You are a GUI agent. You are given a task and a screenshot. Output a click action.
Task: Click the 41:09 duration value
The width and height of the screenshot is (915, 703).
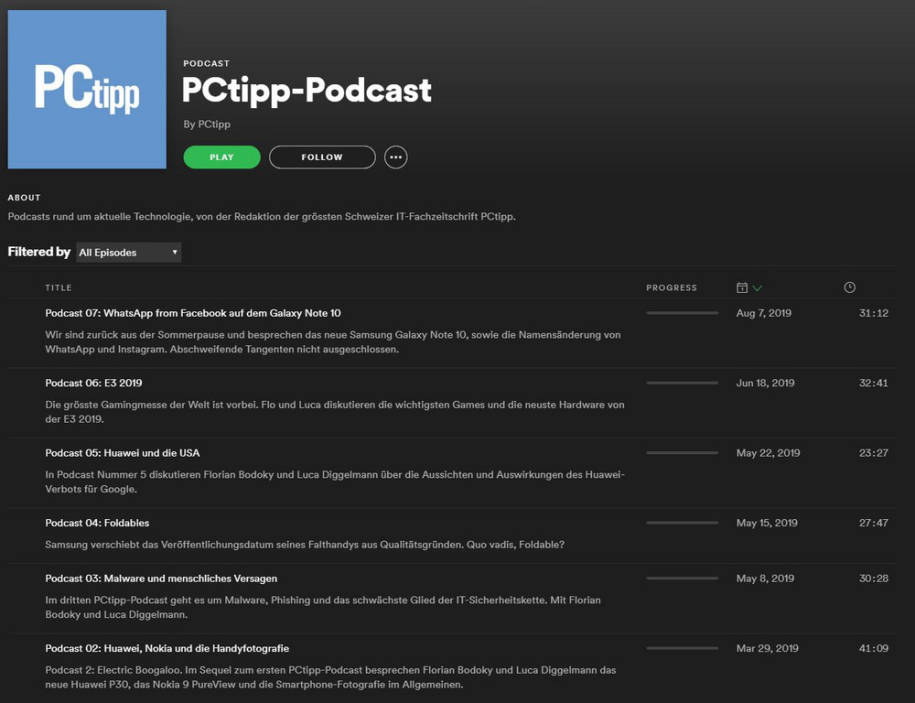tap(874, 649)
